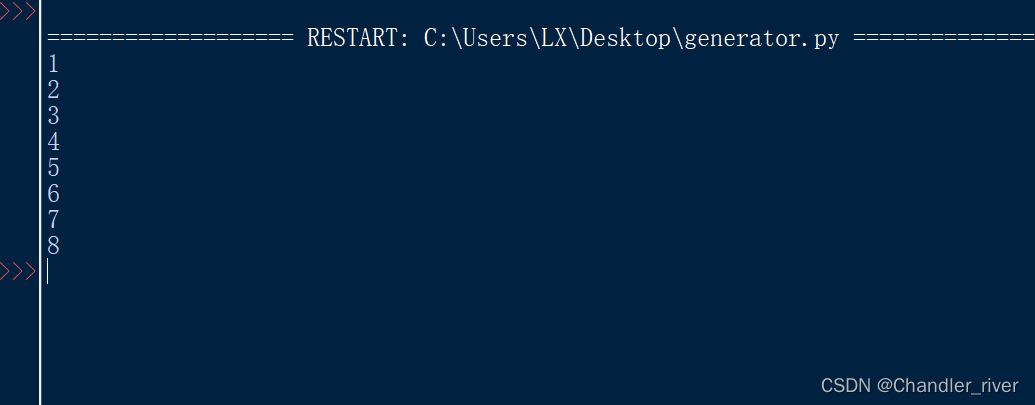Click the top red >>> prompt
Viewport: 1035px width, 405px height.
[x=19, y=12]
